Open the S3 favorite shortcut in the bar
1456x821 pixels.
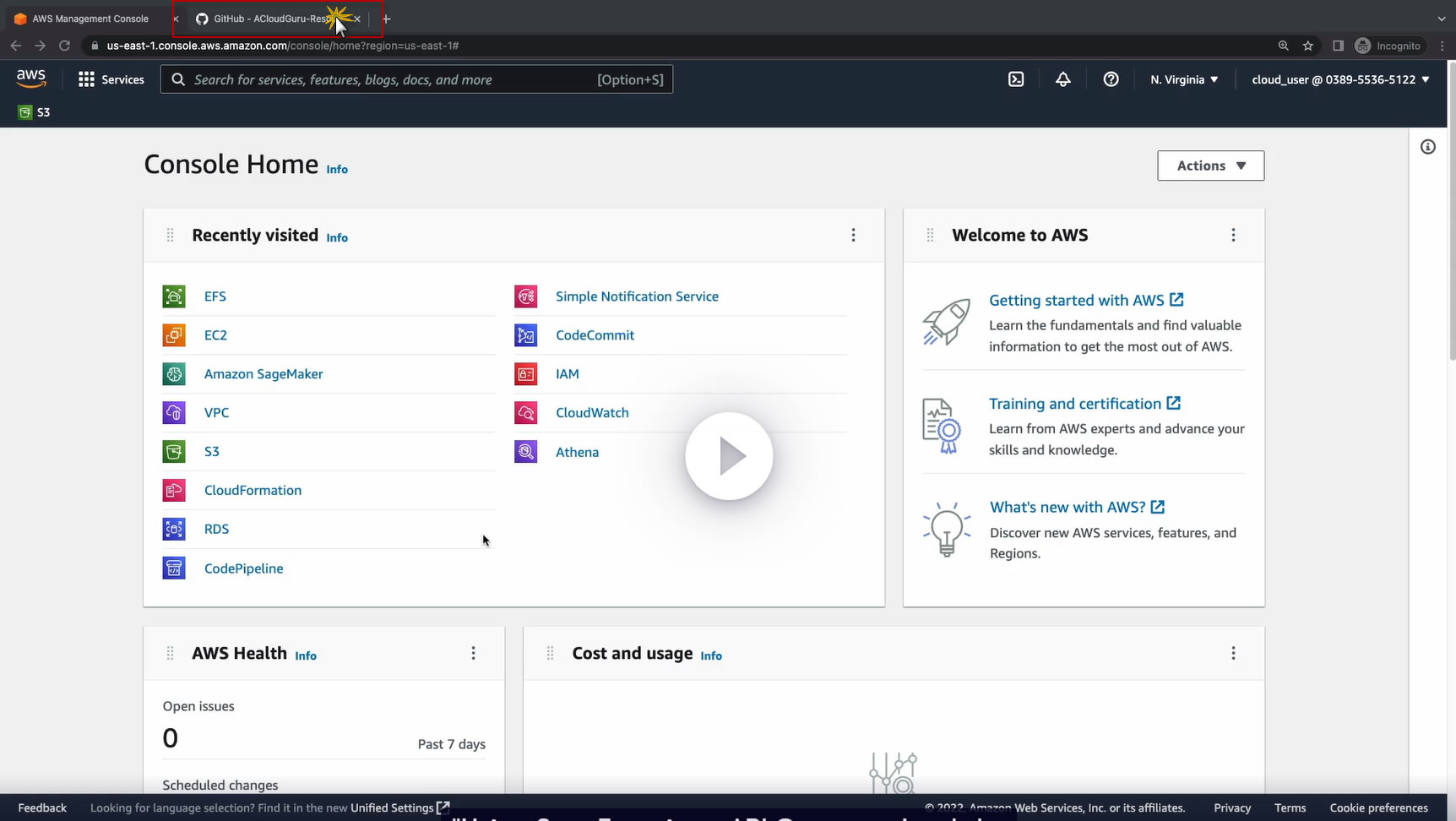[x=34, y=112]
